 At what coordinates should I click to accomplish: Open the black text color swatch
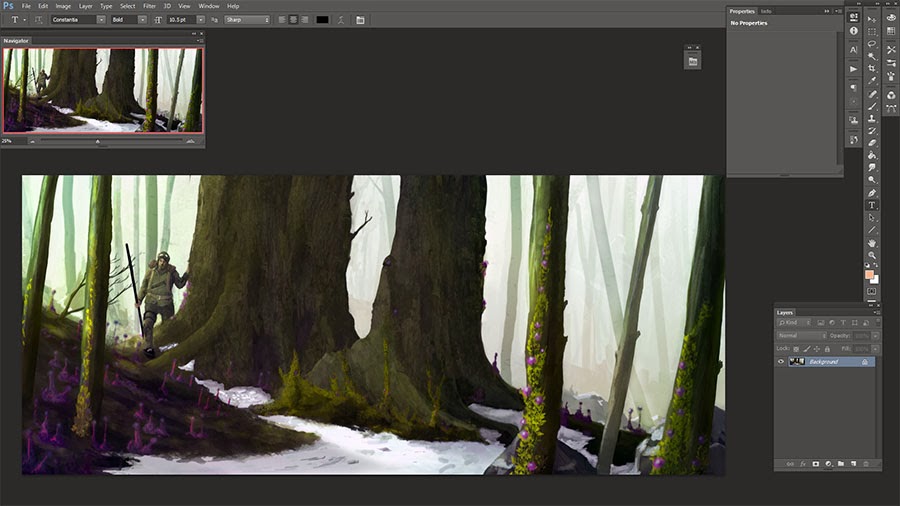coord(323,20)
